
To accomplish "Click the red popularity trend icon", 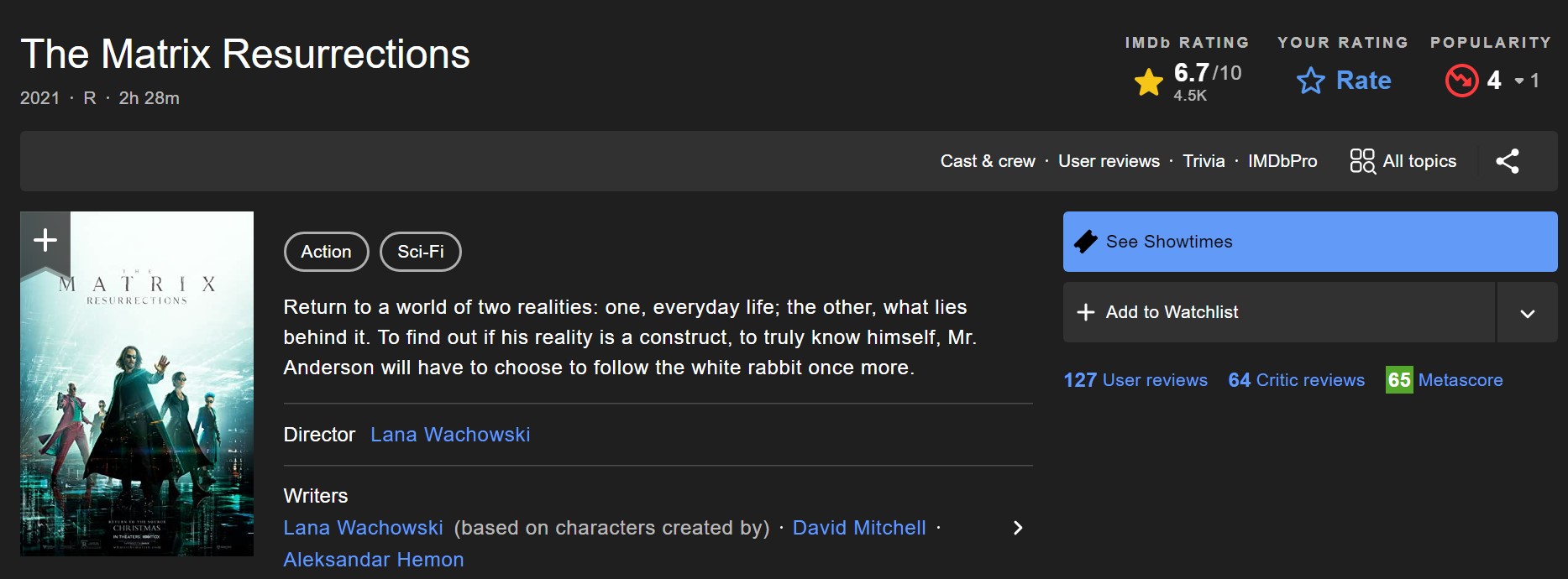I will 1461,81.
